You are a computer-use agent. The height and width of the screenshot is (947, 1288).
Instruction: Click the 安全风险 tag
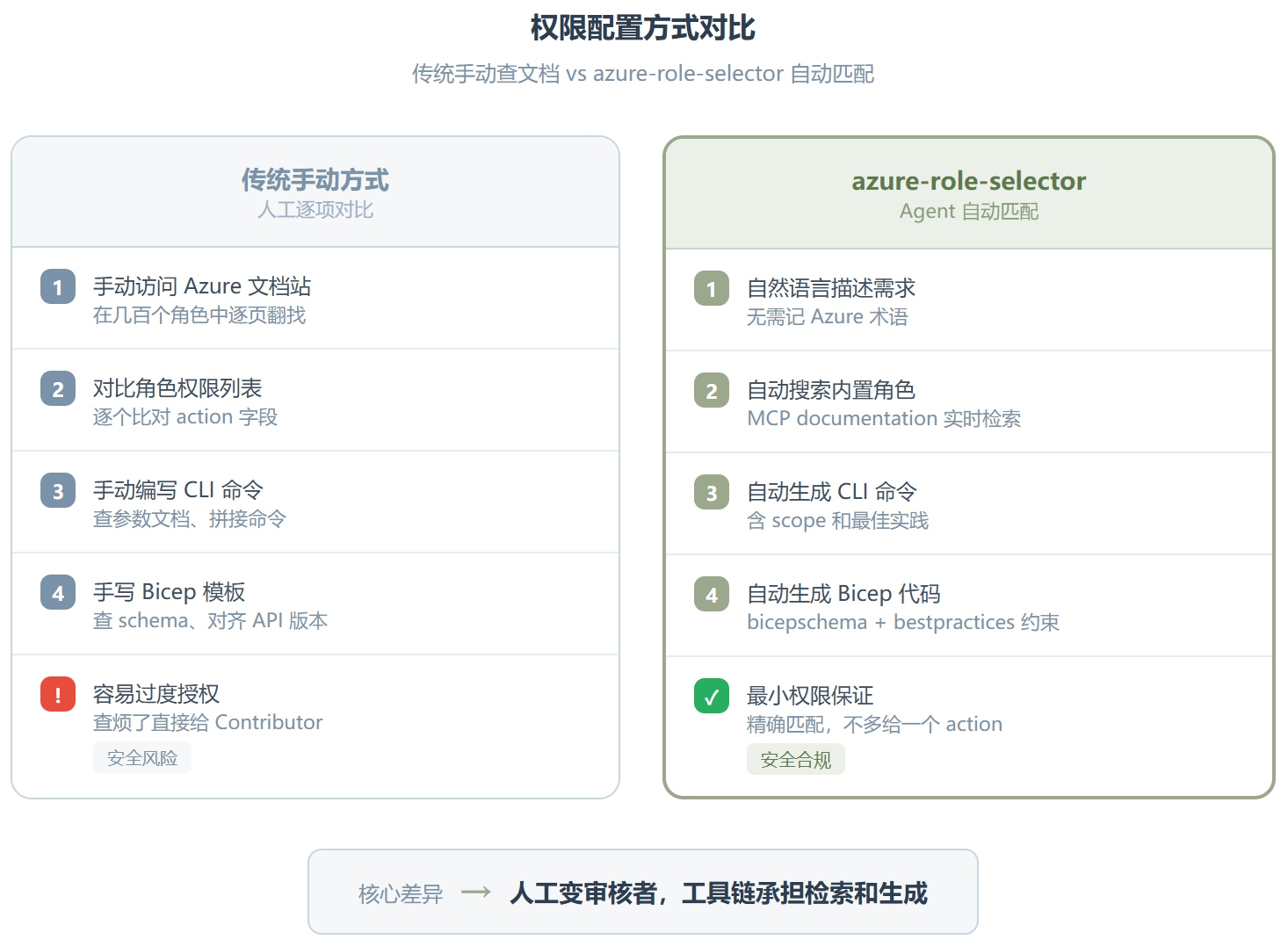coord(142,758)
